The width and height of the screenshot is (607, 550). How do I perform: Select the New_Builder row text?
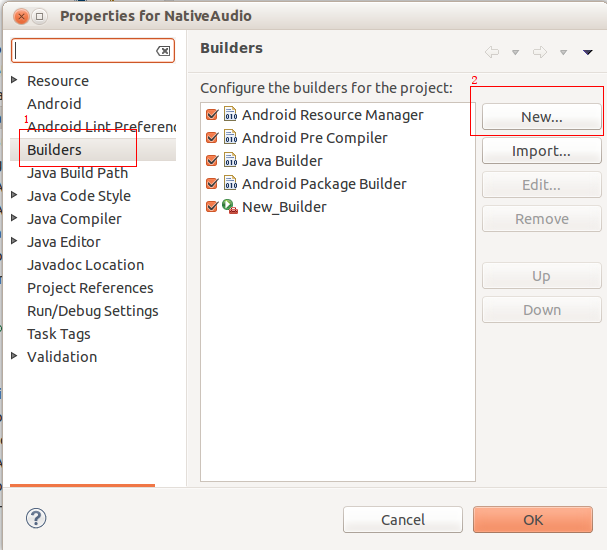284,207
